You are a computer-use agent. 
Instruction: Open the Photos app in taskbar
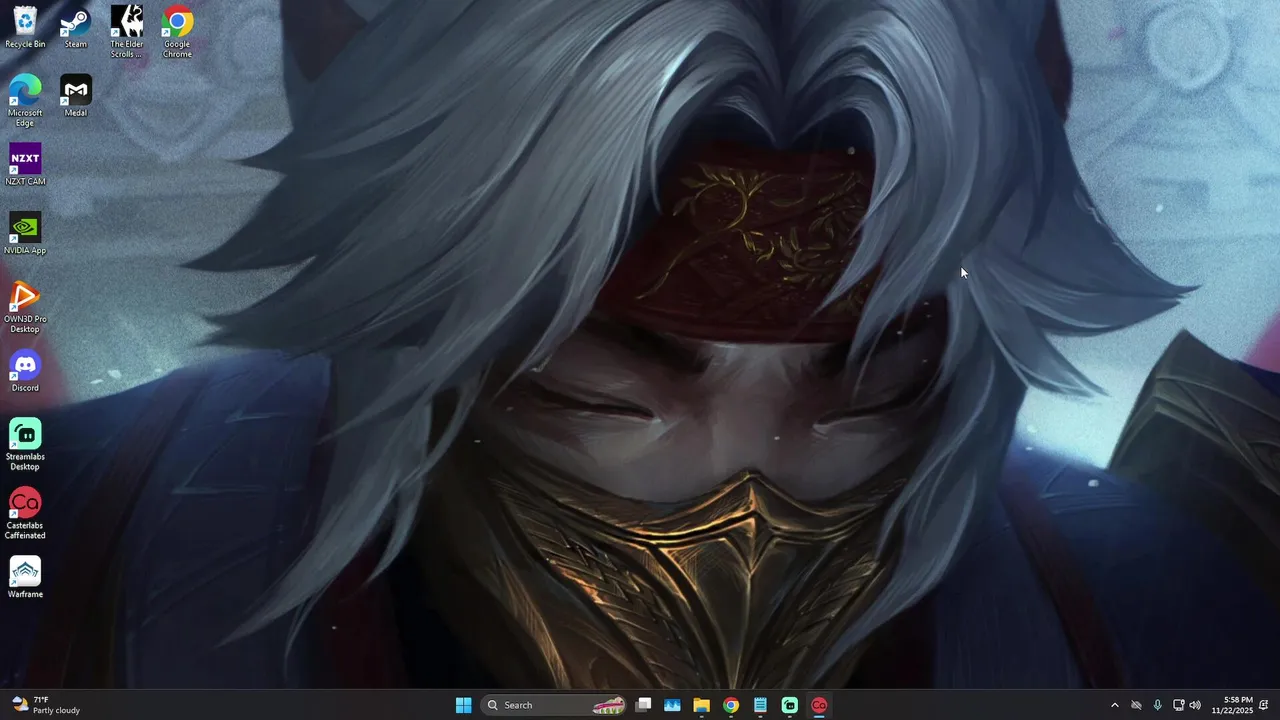[x=672, y=705]
